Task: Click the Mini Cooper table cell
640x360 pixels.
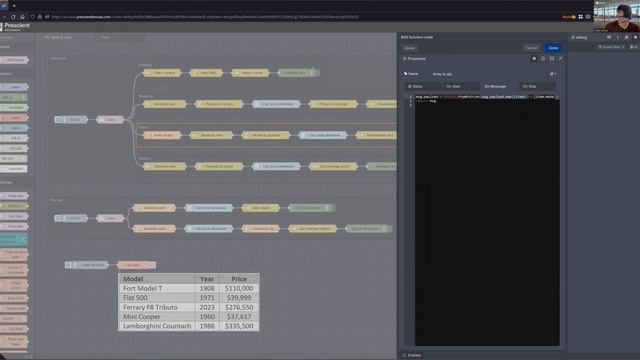Action: click(156, 316)
